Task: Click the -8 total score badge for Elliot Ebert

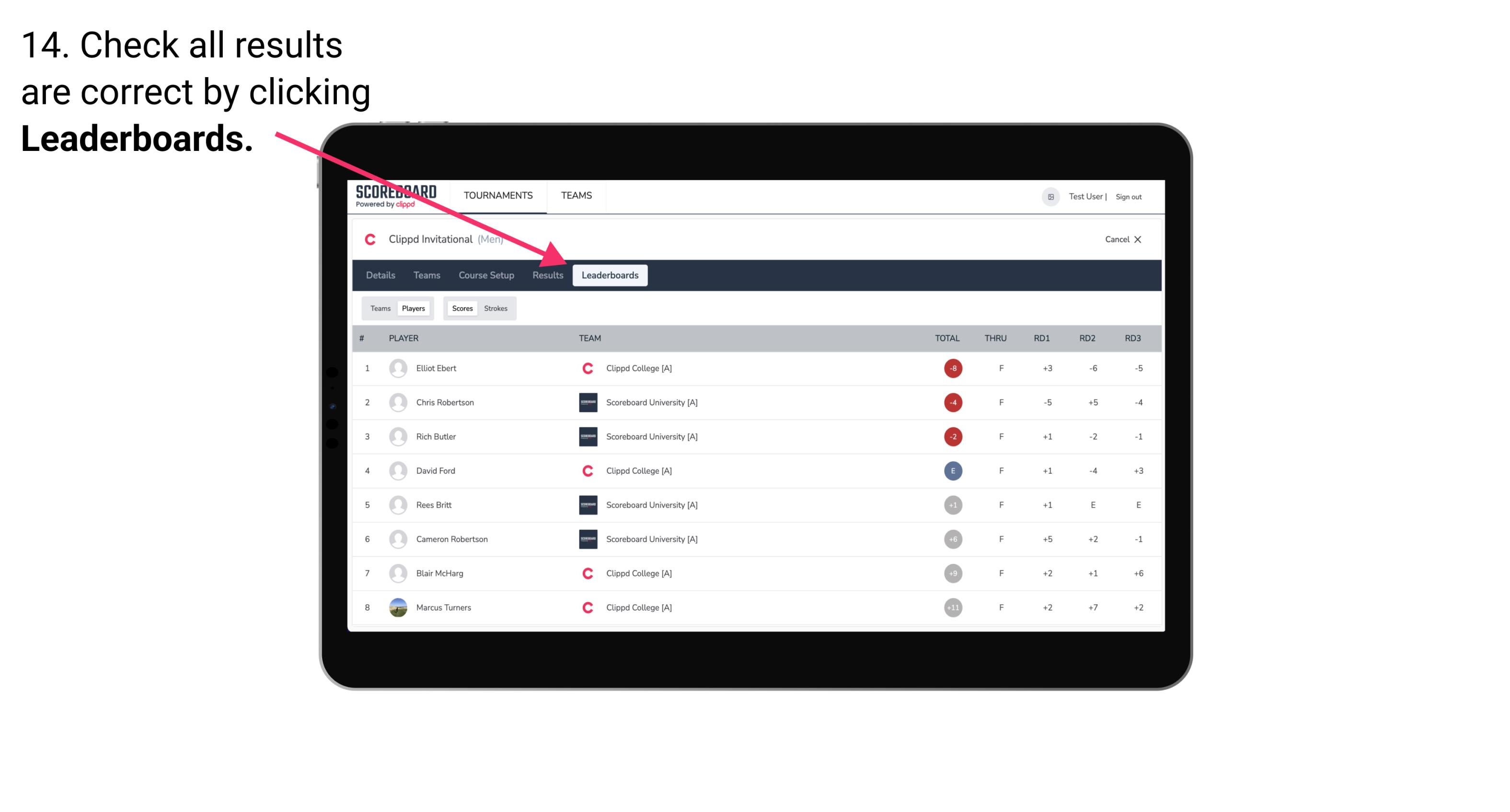Action: click(951, 368)
